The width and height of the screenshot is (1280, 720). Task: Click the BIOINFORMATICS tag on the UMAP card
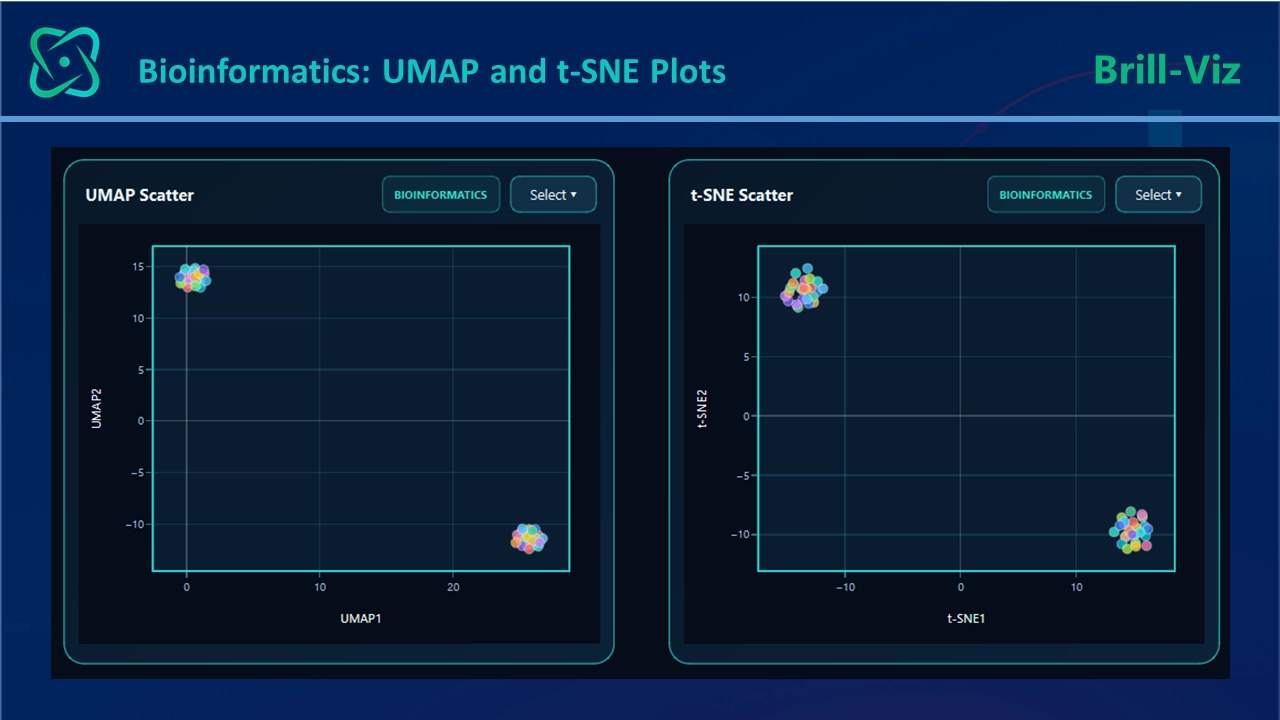[x=440, y=195]
